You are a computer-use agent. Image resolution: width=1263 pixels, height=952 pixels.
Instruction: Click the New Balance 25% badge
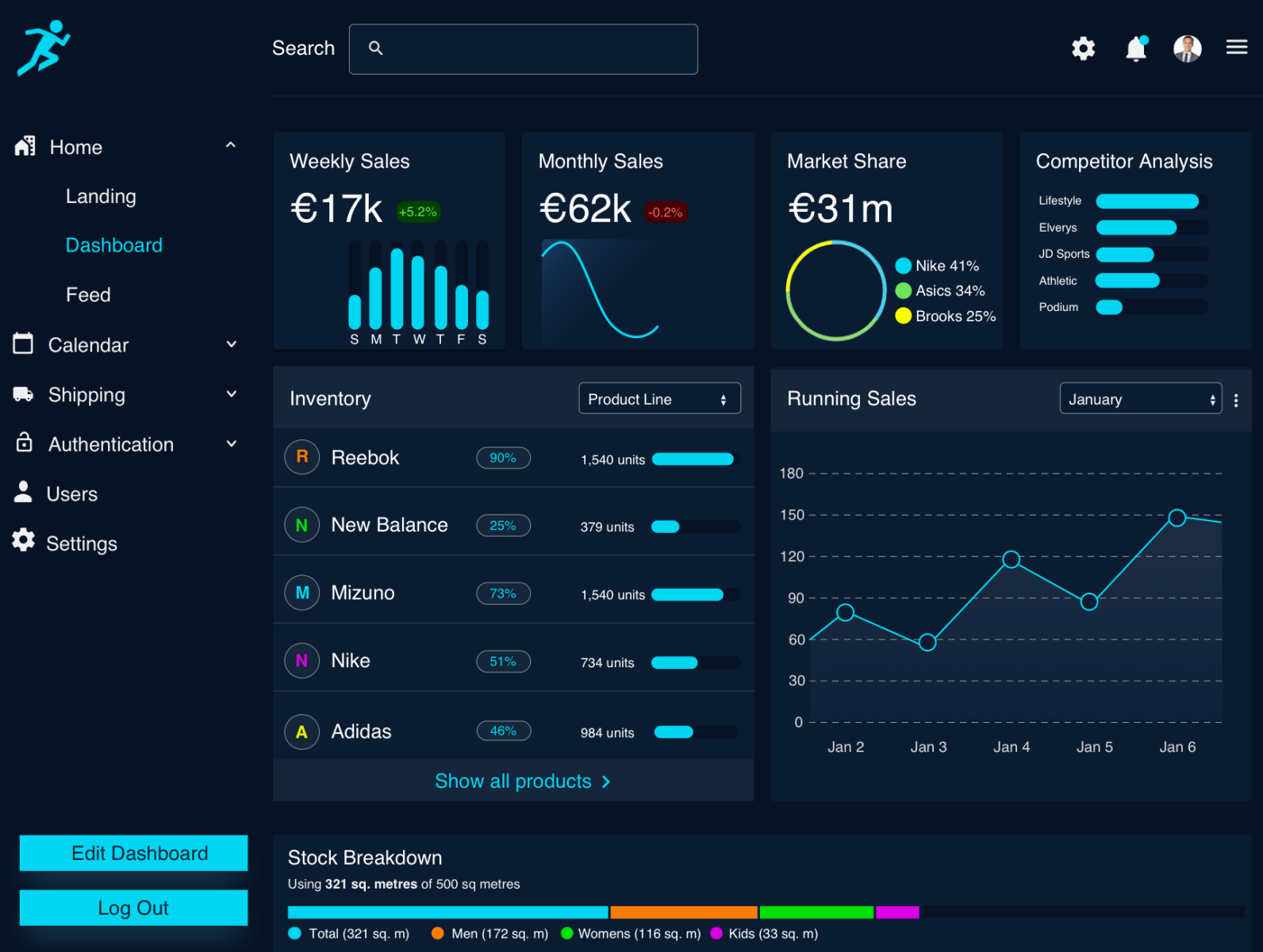coord(503,525)
